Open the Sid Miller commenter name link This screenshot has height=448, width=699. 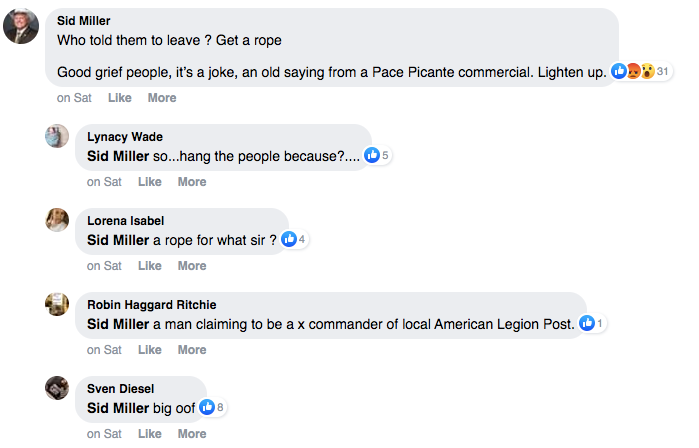pyautogui.click(x=84, y=21)
